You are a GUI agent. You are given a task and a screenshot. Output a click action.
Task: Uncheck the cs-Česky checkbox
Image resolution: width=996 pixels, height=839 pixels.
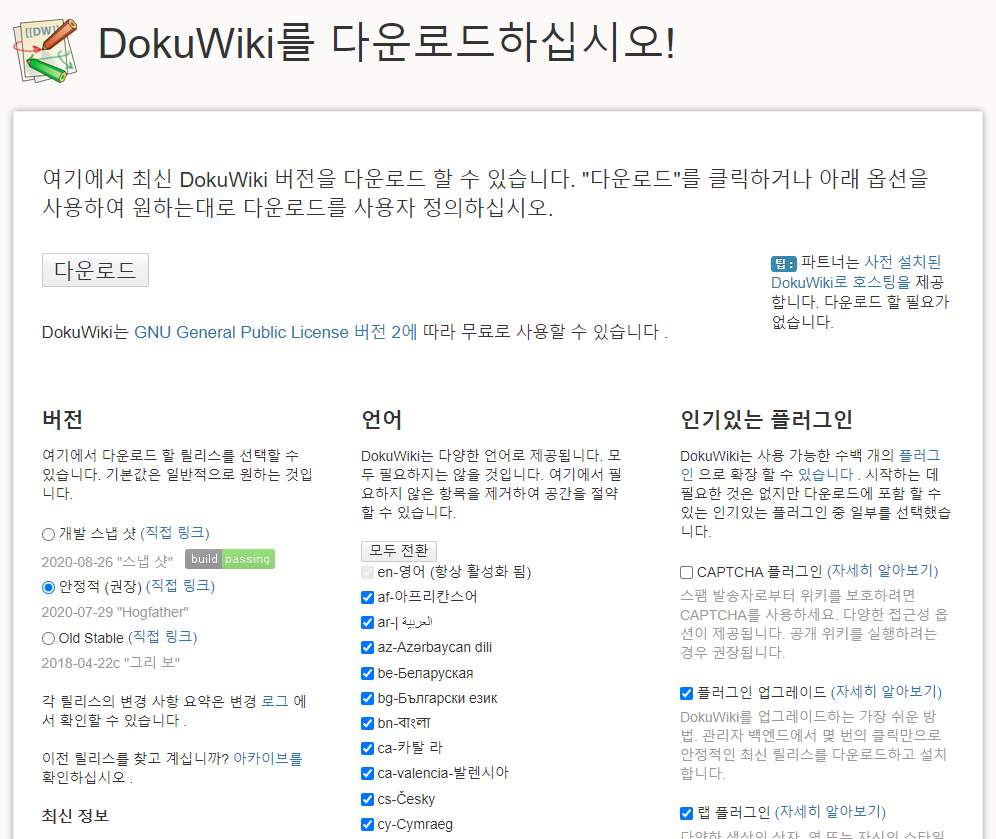(x=367, y=799)
